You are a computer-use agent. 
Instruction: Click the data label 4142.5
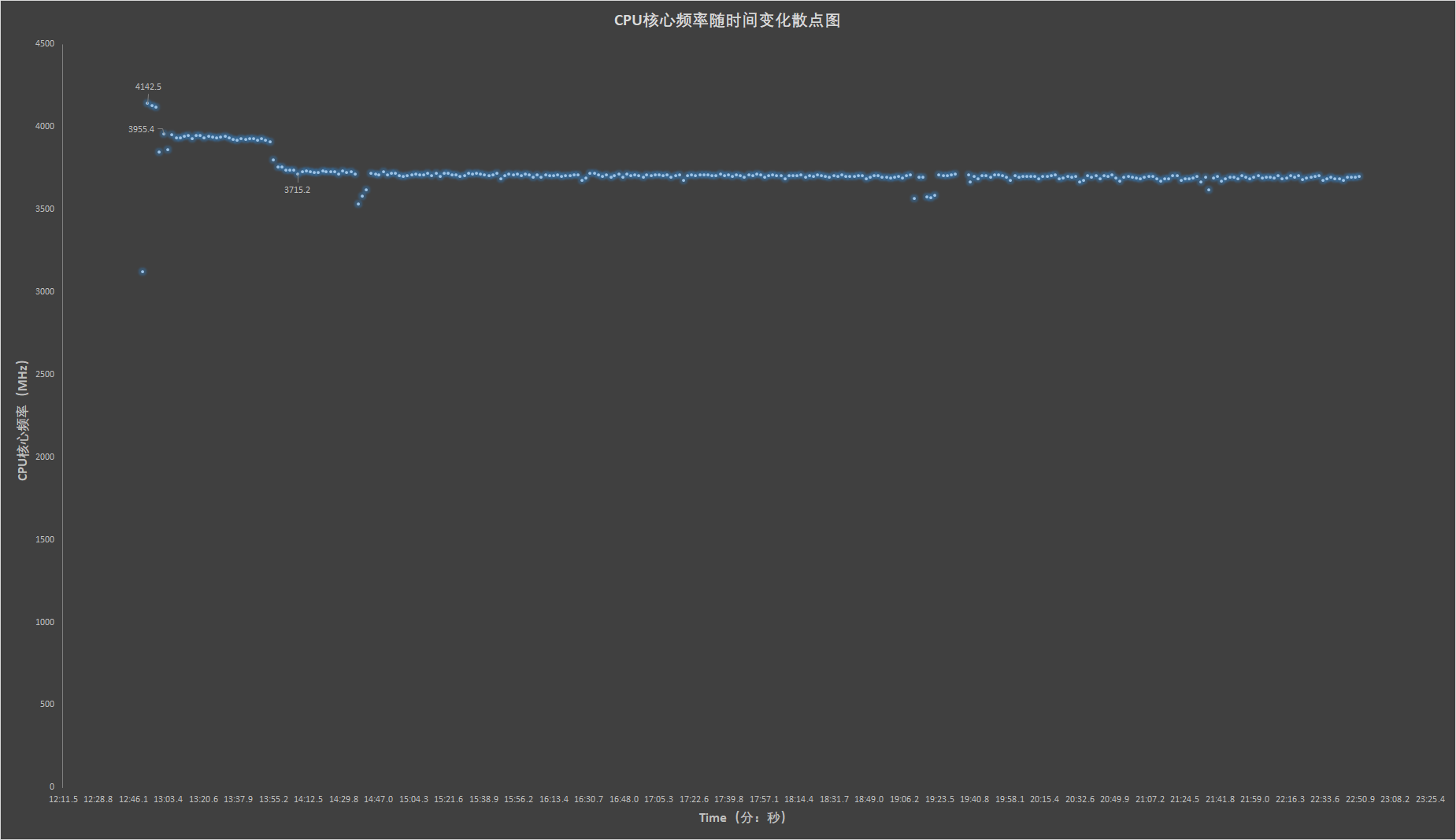click(148, 87)
